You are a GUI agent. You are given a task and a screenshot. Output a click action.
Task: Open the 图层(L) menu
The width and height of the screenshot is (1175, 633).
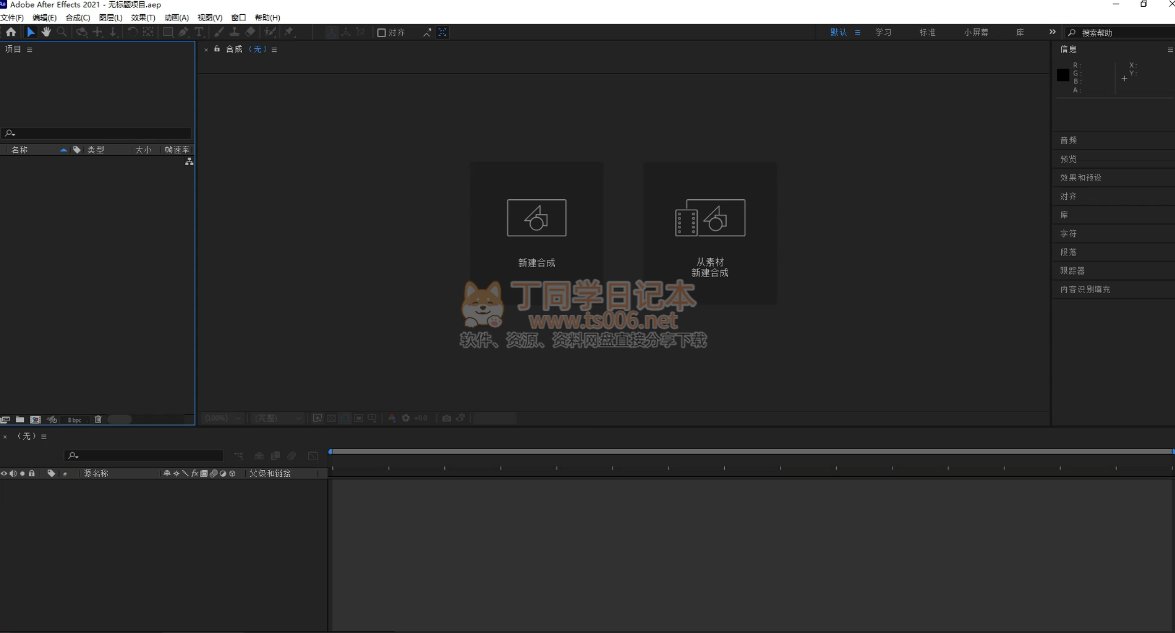[x=110, y=17]
